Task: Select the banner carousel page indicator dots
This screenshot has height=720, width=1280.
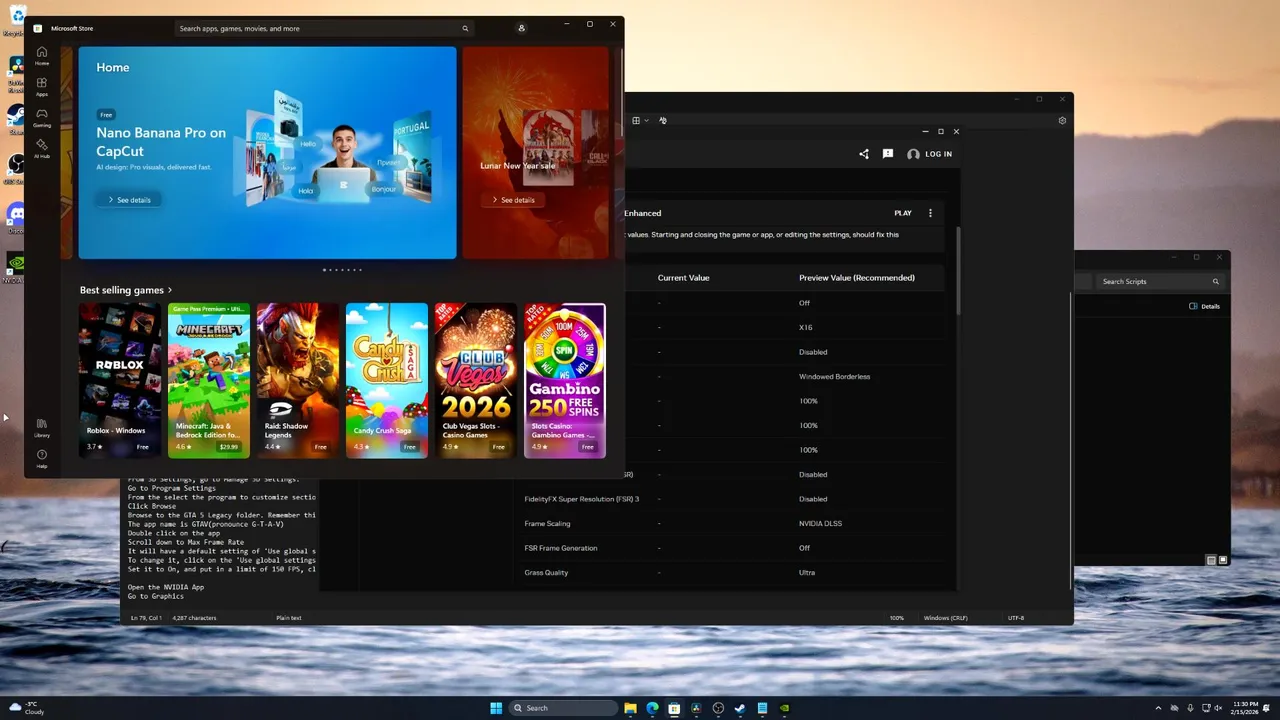Action: coord(343,270)
